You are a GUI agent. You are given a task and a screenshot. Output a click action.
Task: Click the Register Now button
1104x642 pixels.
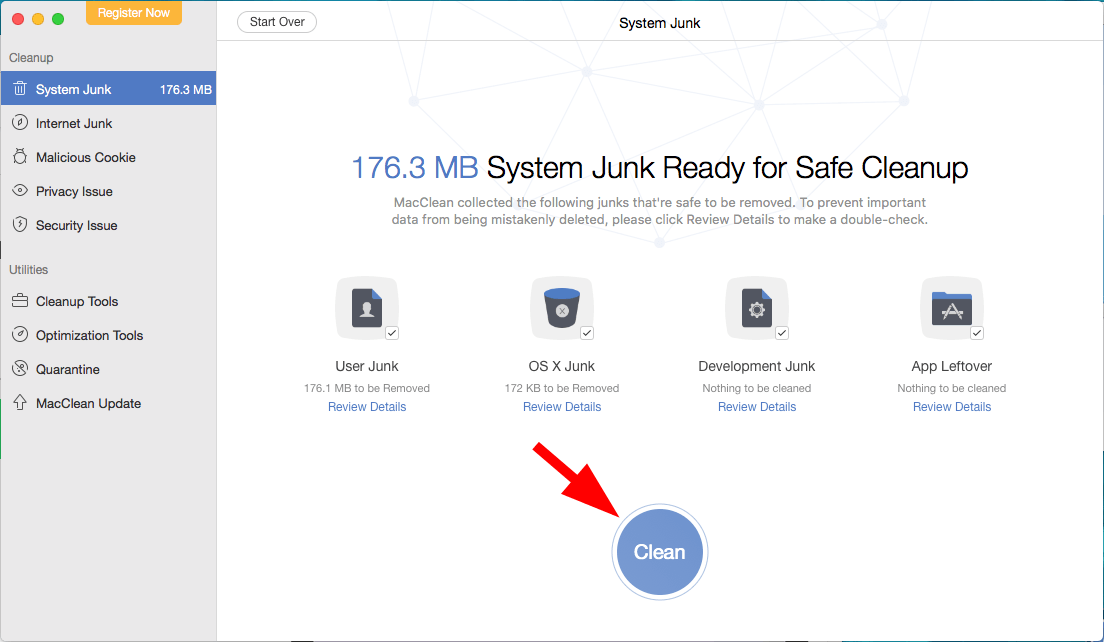pyautogui.click(x=134, y=13)
